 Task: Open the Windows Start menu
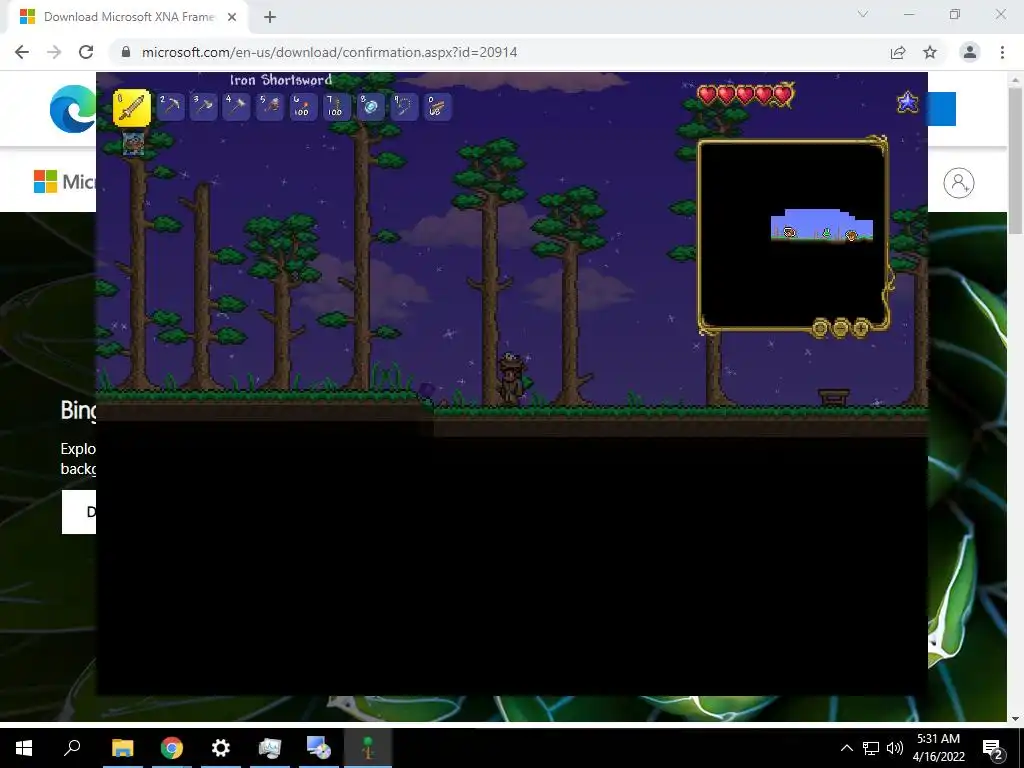point(24,748)
